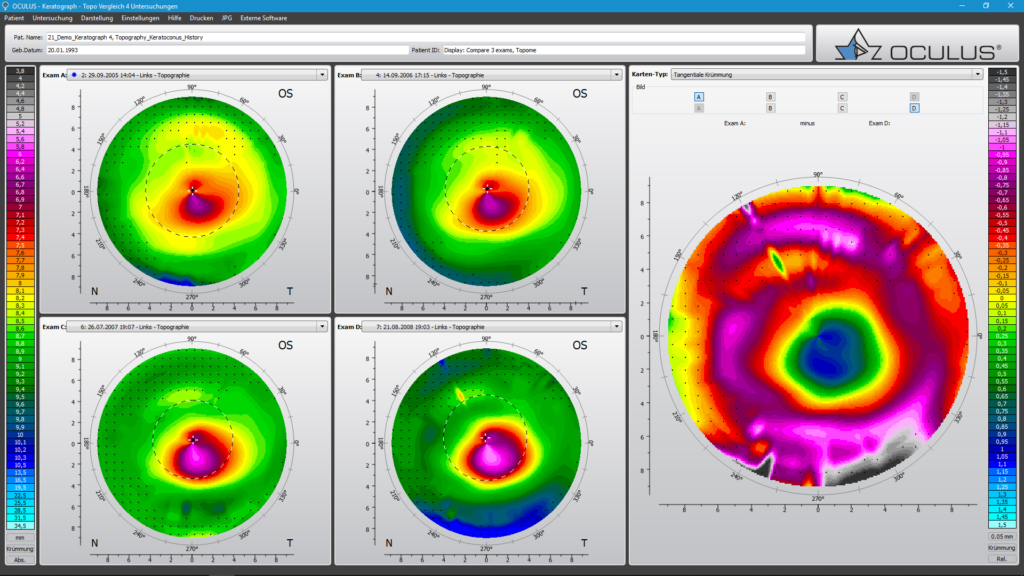Open the Untersuchung menu

pos(51,18)
